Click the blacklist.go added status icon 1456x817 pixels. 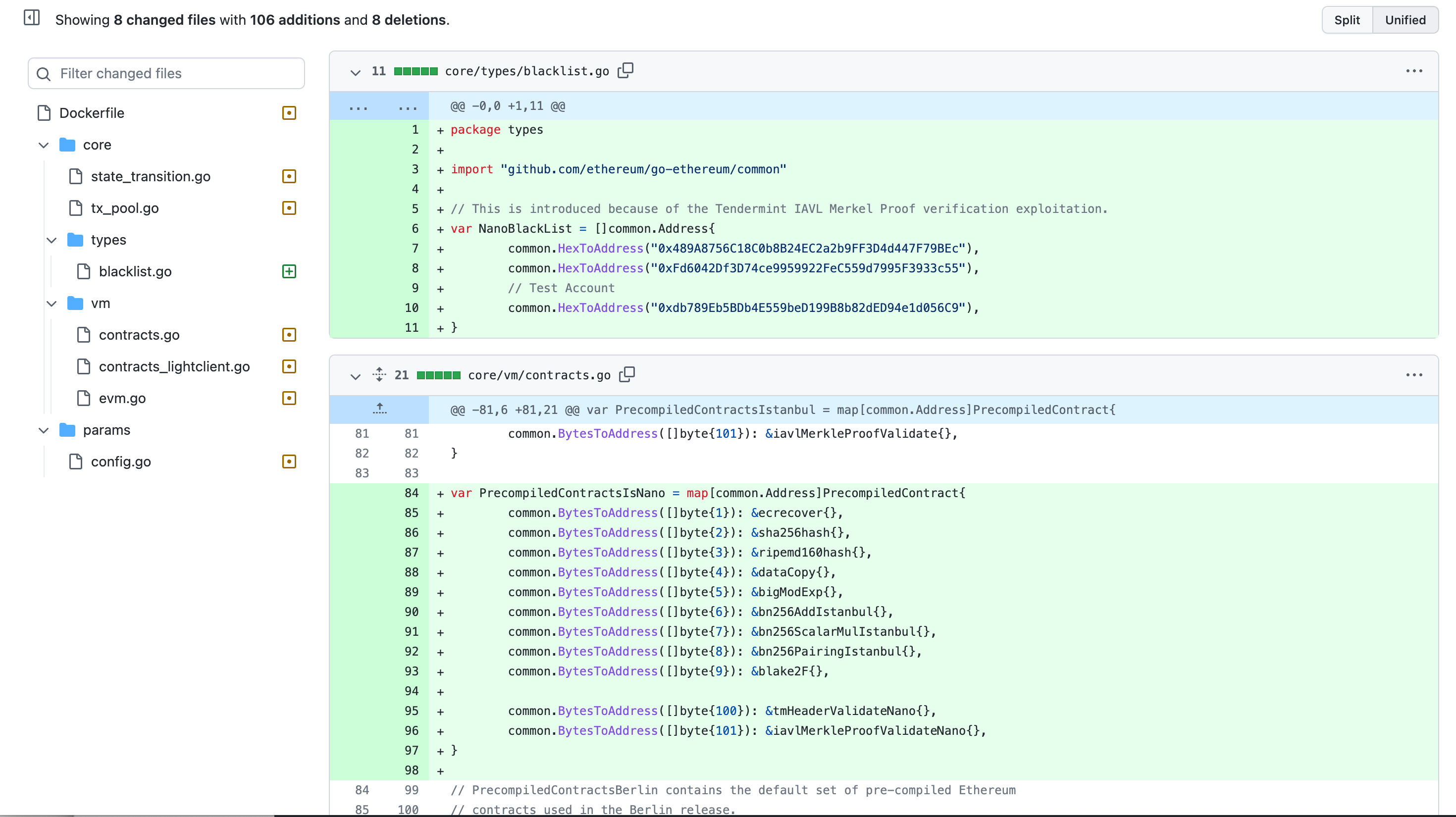tap(289, 272)
